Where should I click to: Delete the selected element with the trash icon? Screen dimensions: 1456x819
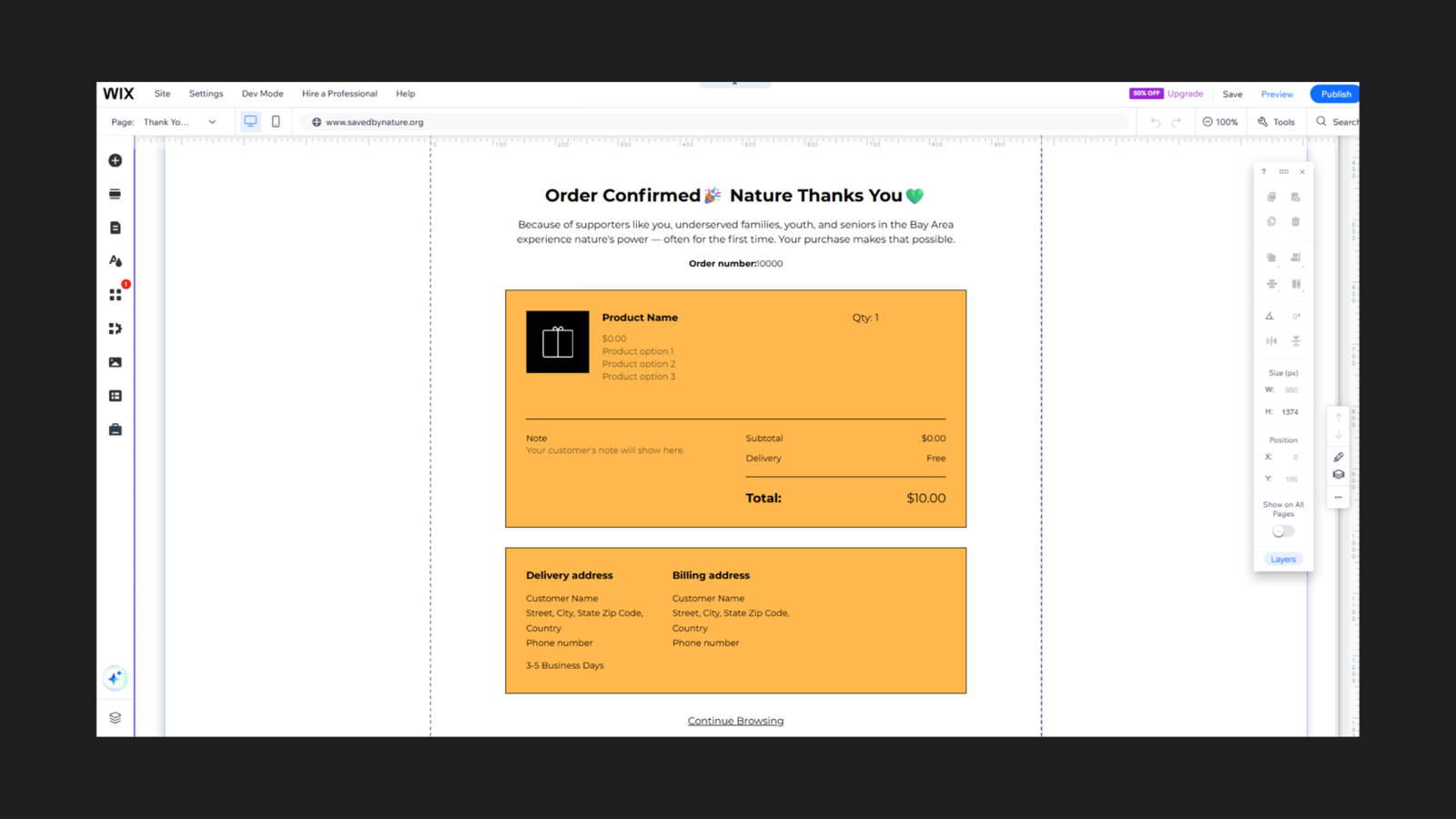pos(1296,221)
